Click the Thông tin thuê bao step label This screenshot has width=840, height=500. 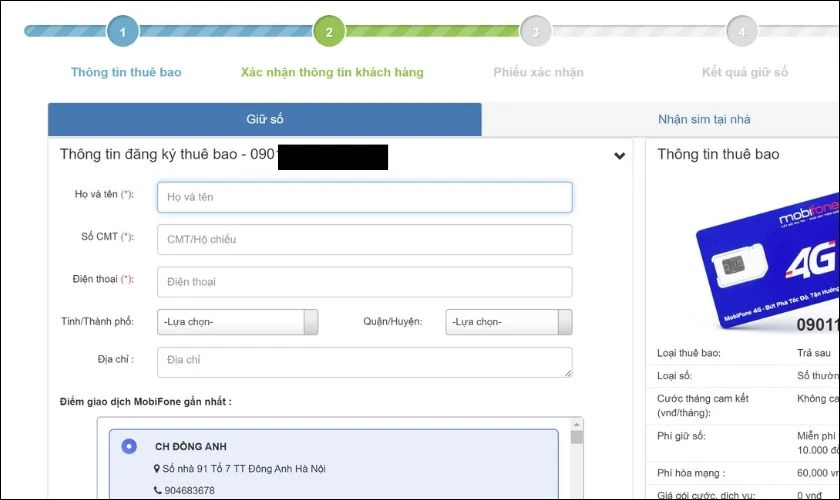point(126,72)
